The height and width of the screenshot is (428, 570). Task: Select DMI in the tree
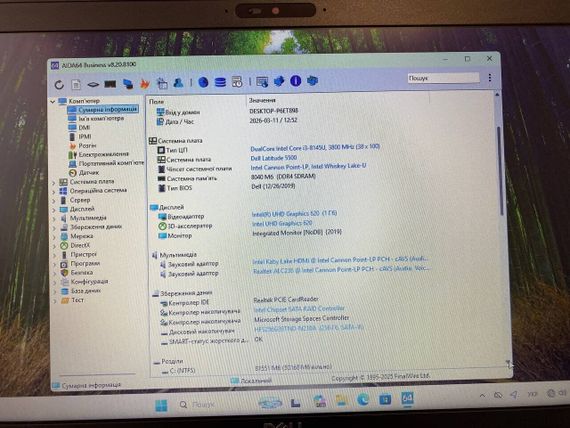tap(84, 128)
